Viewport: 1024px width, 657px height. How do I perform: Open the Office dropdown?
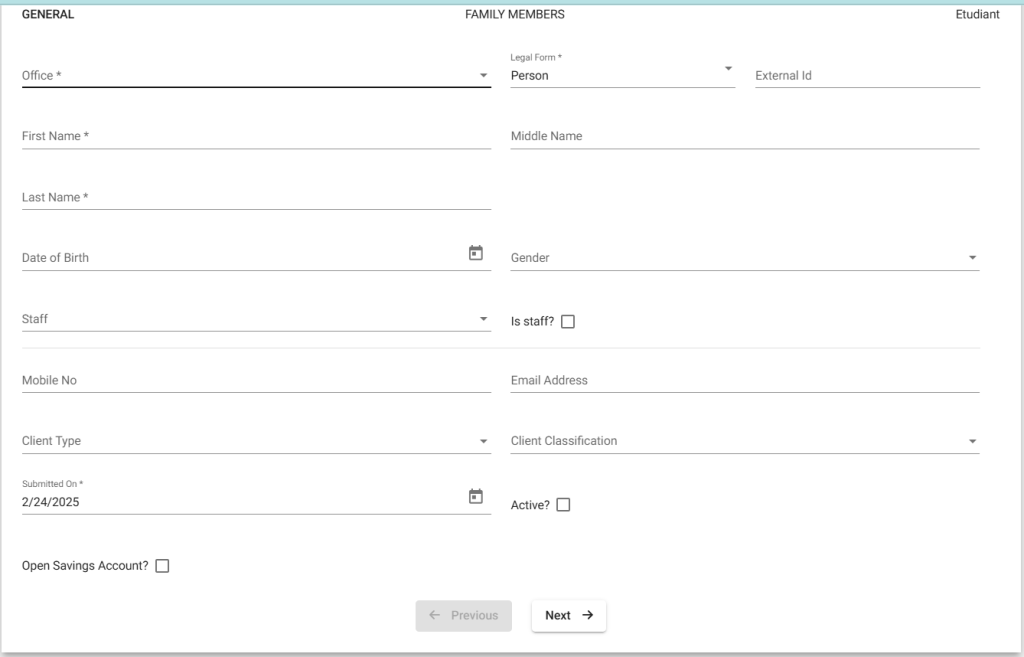click(484, 74)
